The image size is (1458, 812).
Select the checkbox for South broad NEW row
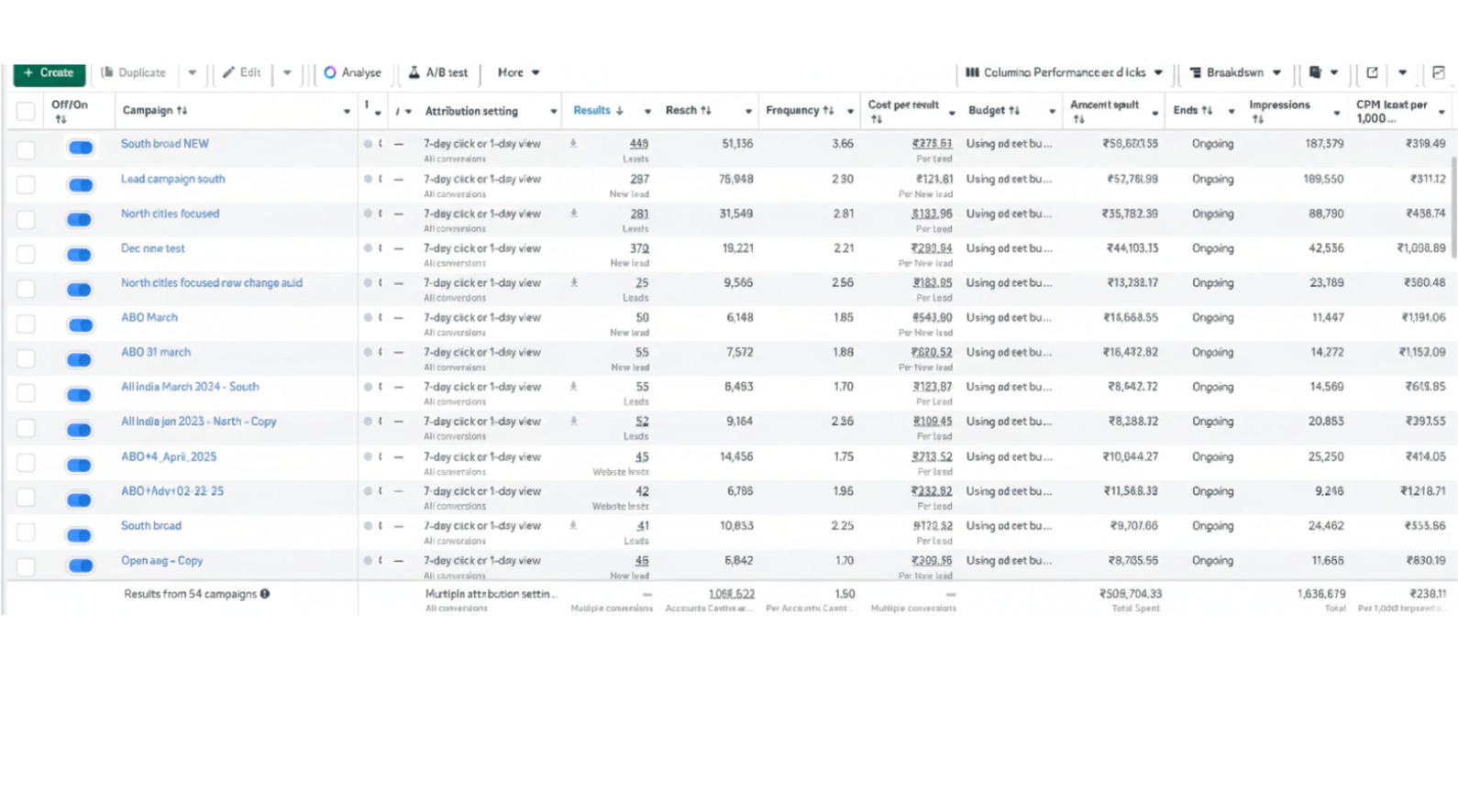click(x=26, y=148)
